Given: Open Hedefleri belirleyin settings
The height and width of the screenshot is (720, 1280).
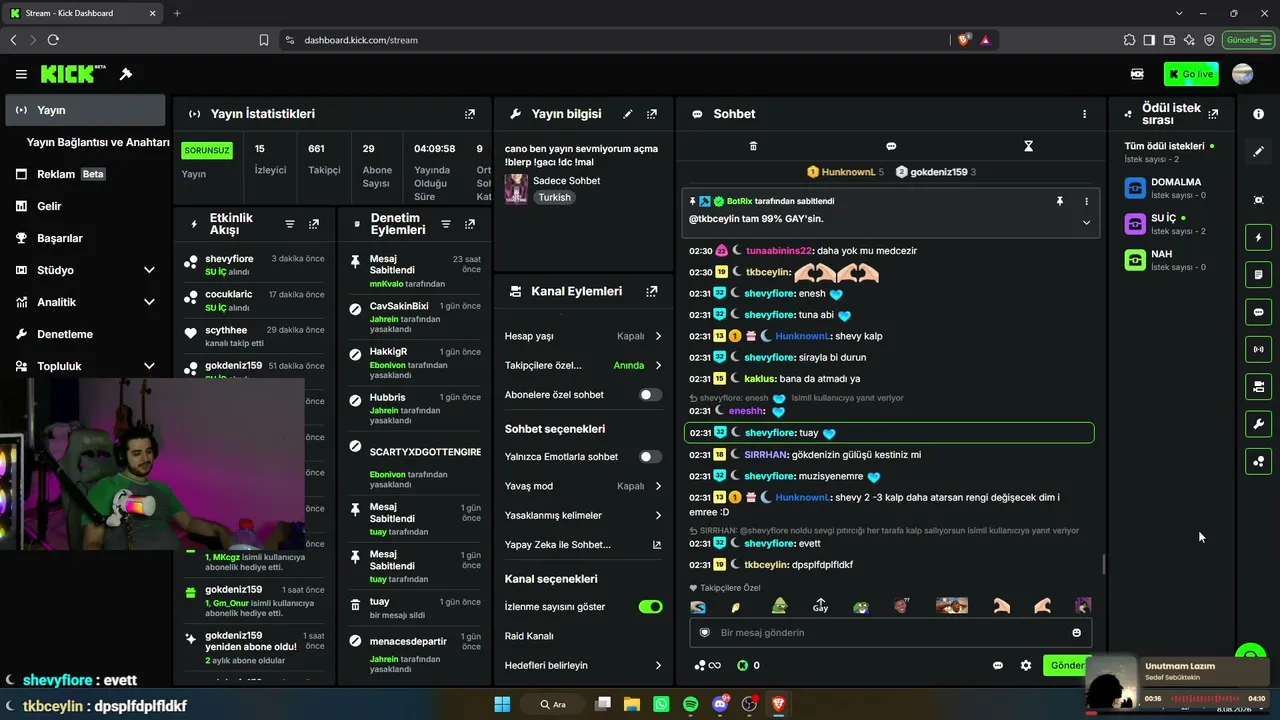Looking at the screenshot, I should [x=584, y=665].
